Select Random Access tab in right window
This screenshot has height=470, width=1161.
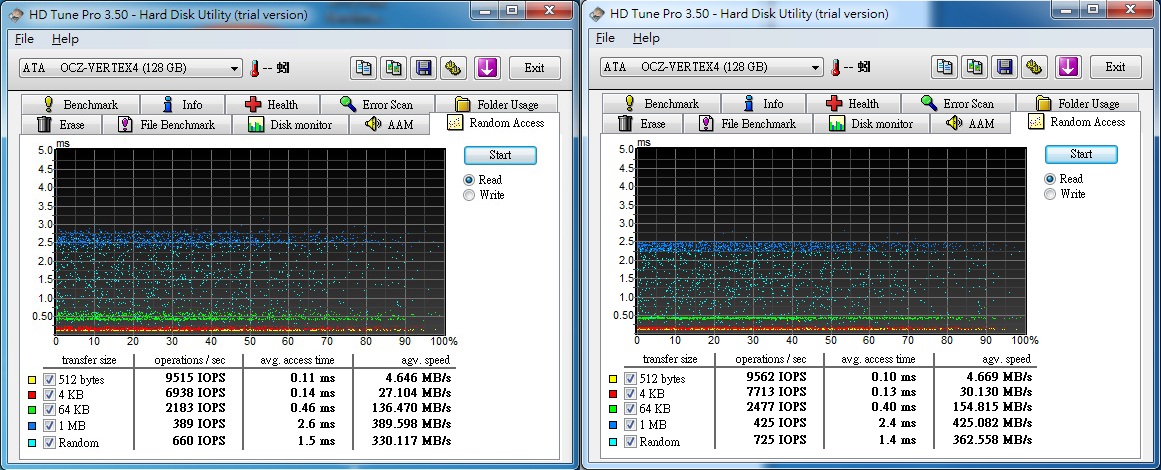pyautogui.click(x=1077, y=122)
